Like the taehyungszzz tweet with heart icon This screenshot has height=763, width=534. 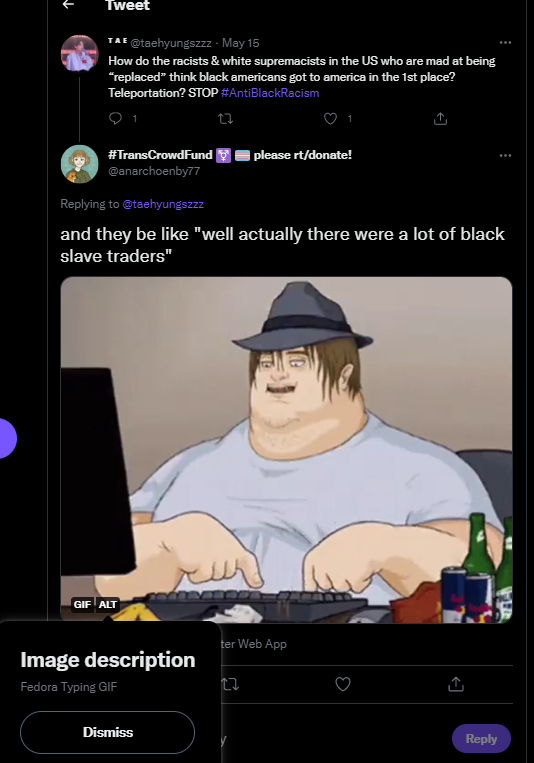[x=331, y=118]
